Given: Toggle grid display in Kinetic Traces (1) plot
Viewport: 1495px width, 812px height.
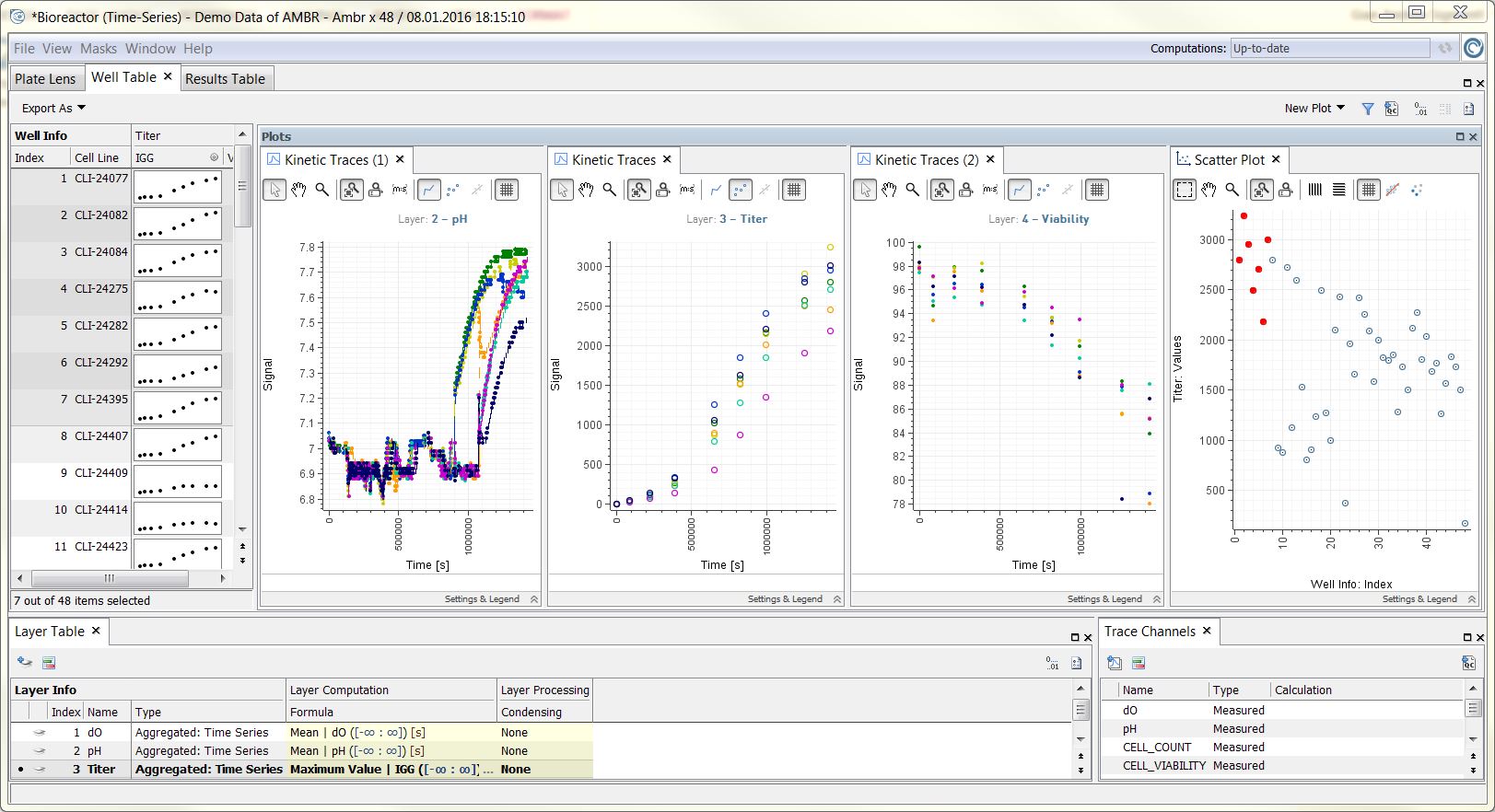Looking at the screenshot, I should click(506, 191).
